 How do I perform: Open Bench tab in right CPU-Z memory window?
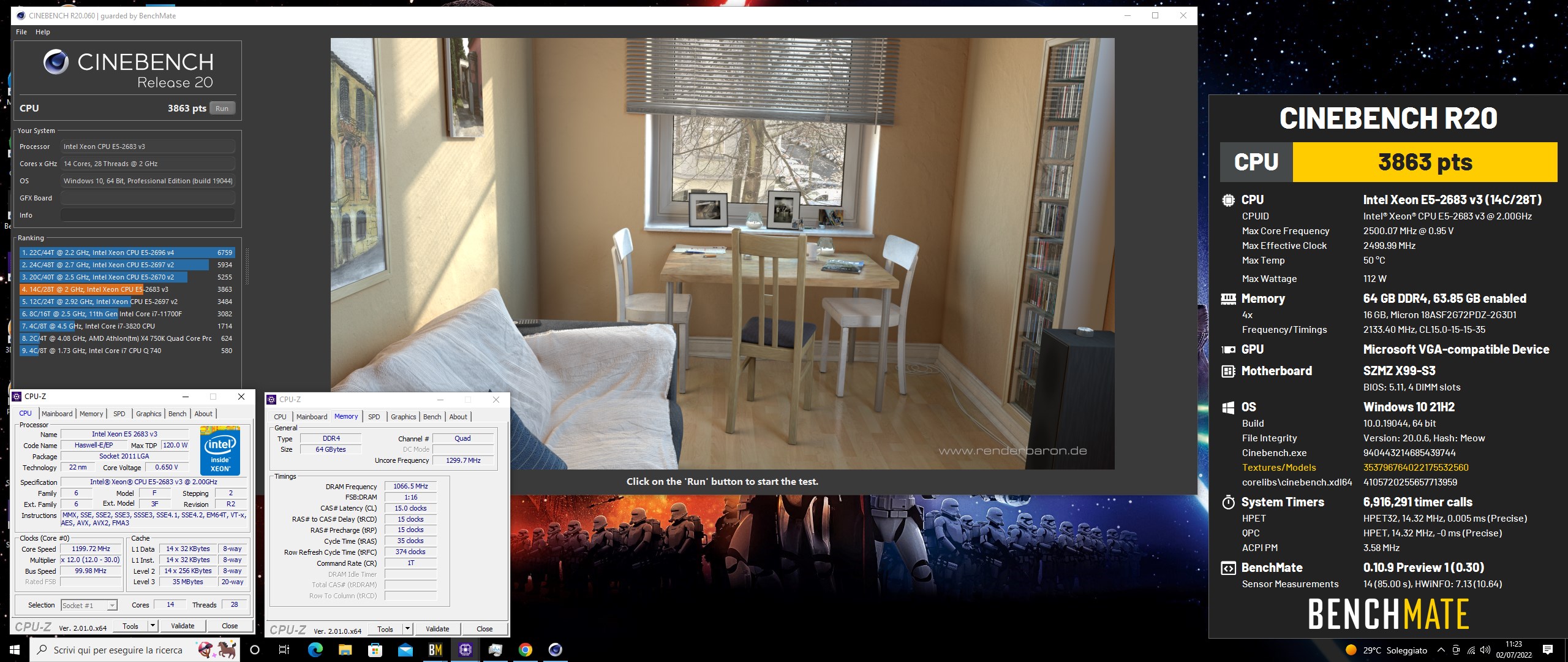(x=432, y=417)
